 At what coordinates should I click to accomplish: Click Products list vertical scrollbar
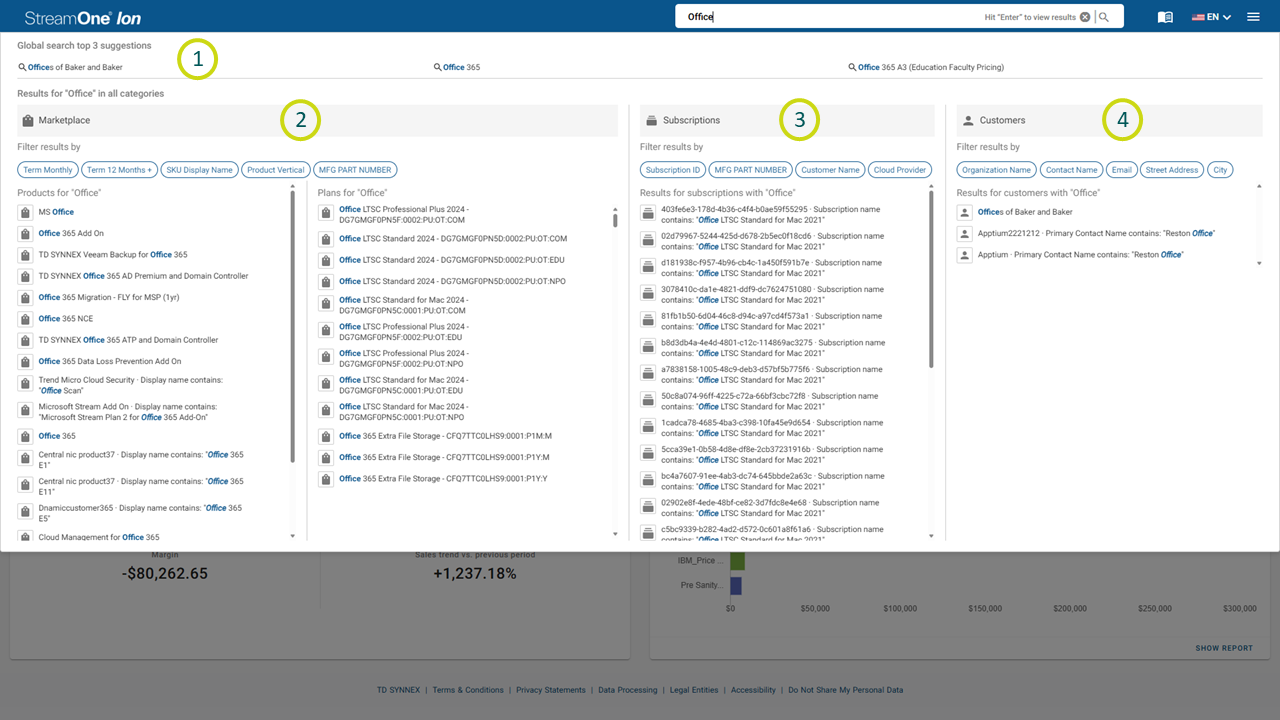293,325
